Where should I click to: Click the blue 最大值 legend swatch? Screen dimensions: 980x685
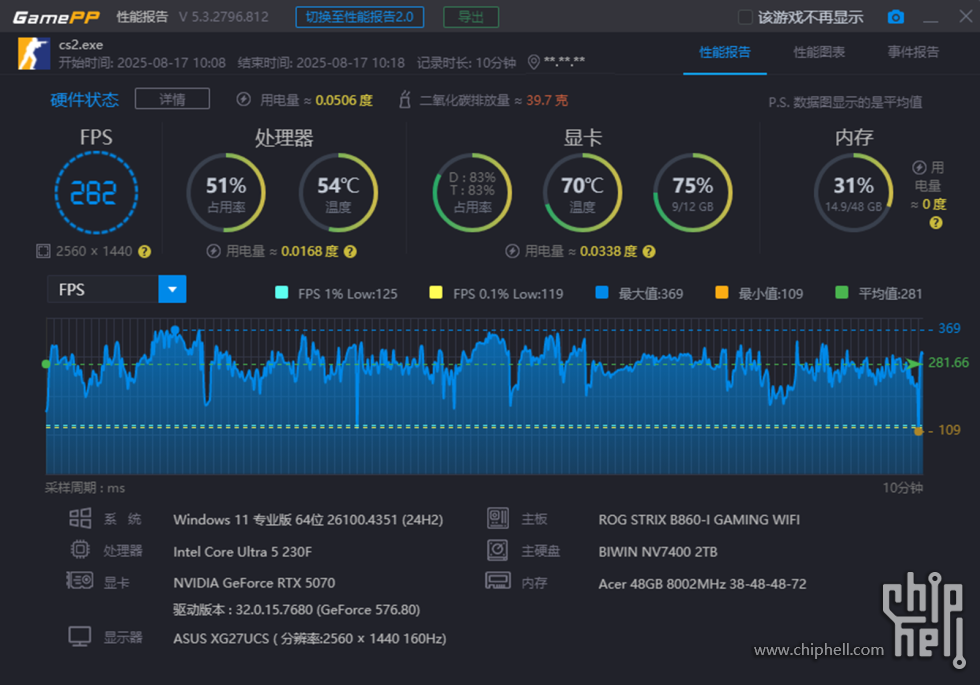click(x=602, y=292)
